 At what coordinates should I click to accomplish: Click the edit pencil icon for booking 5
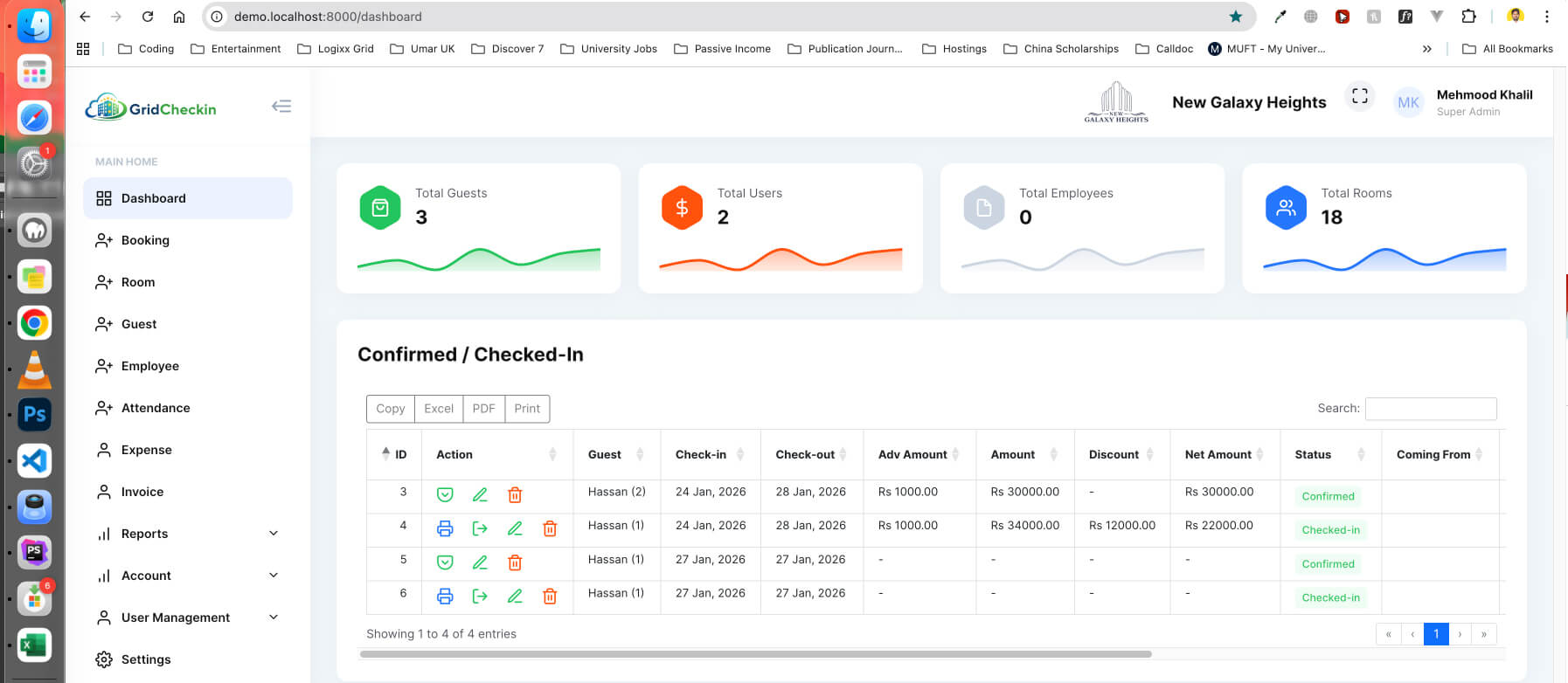tap(480, 562)
